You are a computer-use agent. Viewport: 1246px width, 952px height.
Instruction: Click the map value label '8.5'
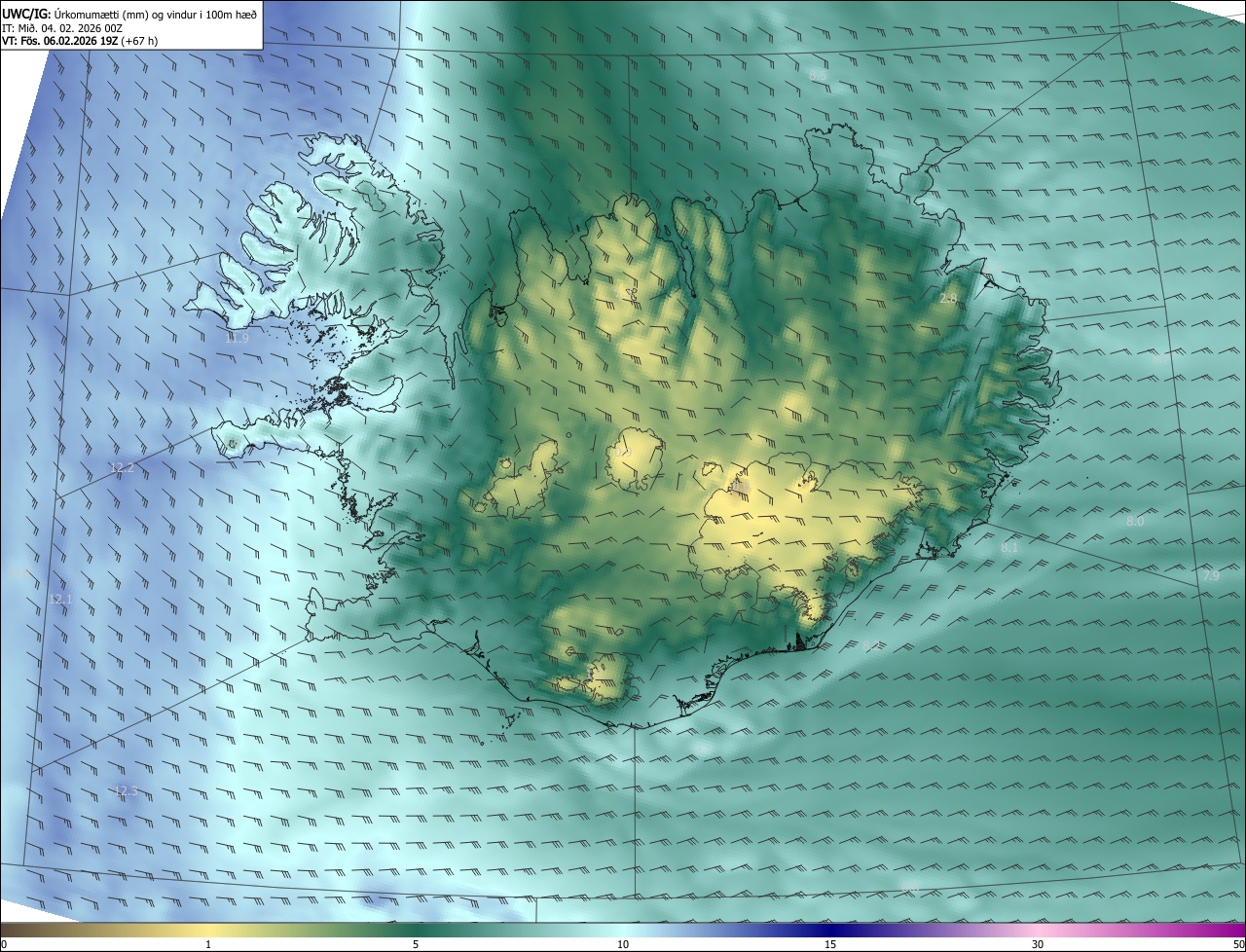point(818,75)
